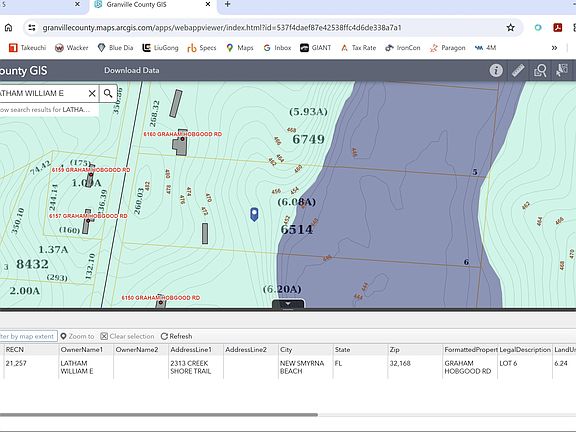Click the blue location pin marker
This screenshot has height=432, width=576.
click(x=254, y=214)
